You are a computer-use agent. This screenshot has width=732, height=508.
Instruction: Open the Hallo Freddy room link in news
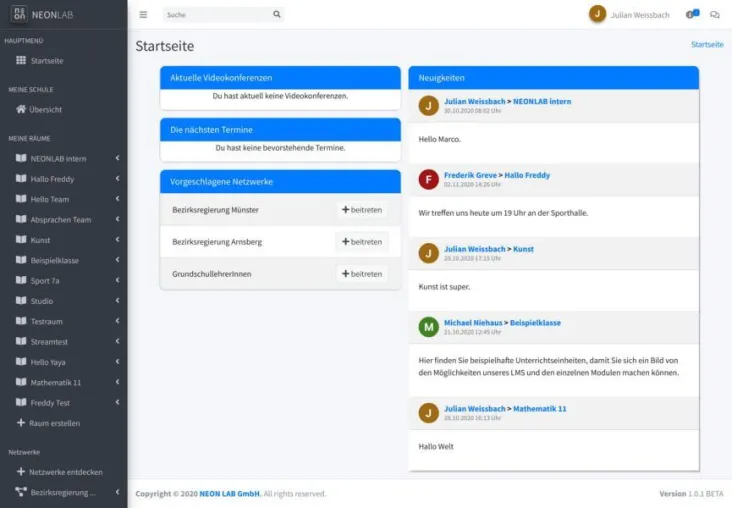coord(527,175)
